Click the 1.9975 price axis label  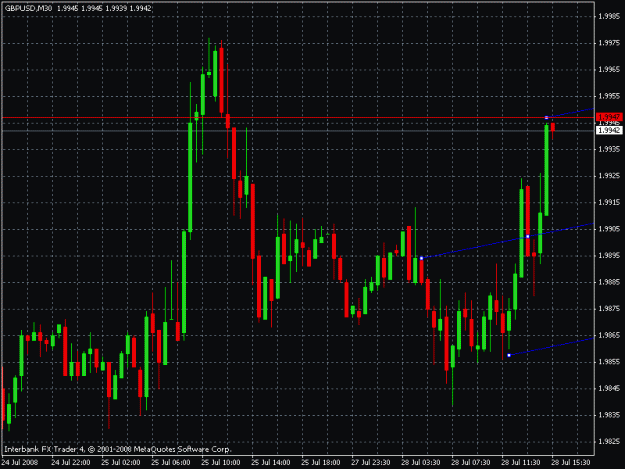(609, 43)
